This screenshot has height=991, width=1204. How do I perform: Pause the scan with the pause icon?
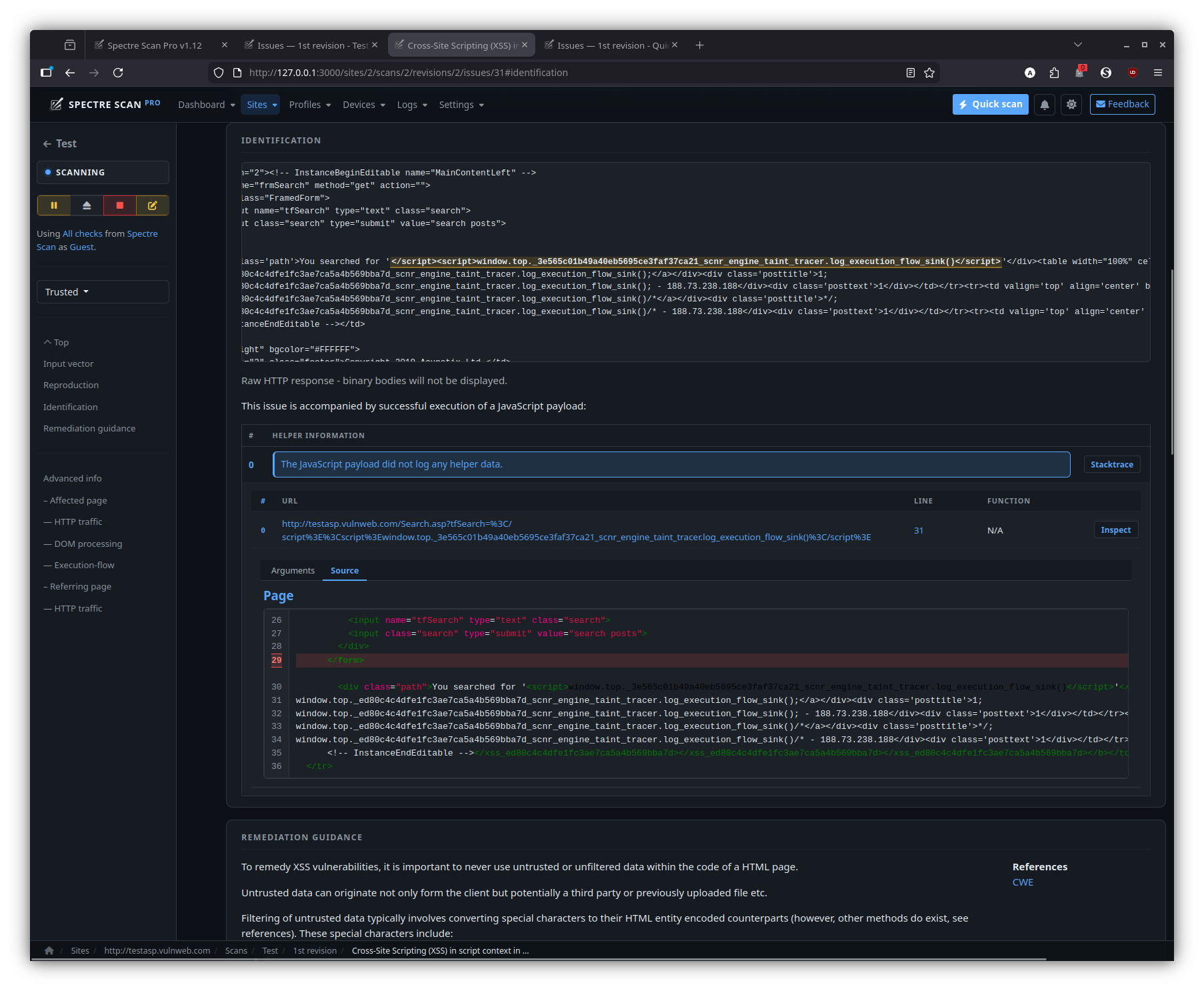click(x=54, y=205)
